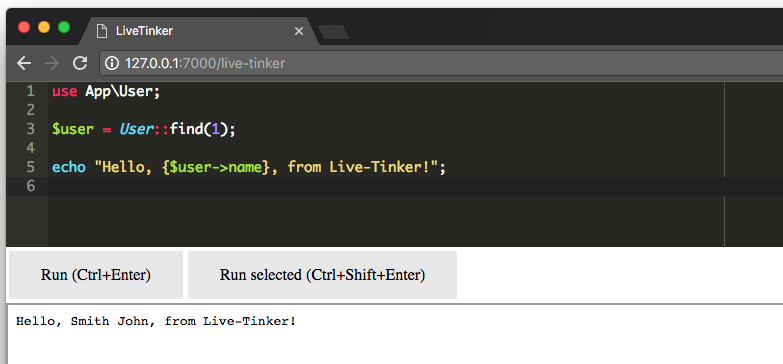Click the browser forward arrow
Viewport: 783px width, 364px height.
51,63
